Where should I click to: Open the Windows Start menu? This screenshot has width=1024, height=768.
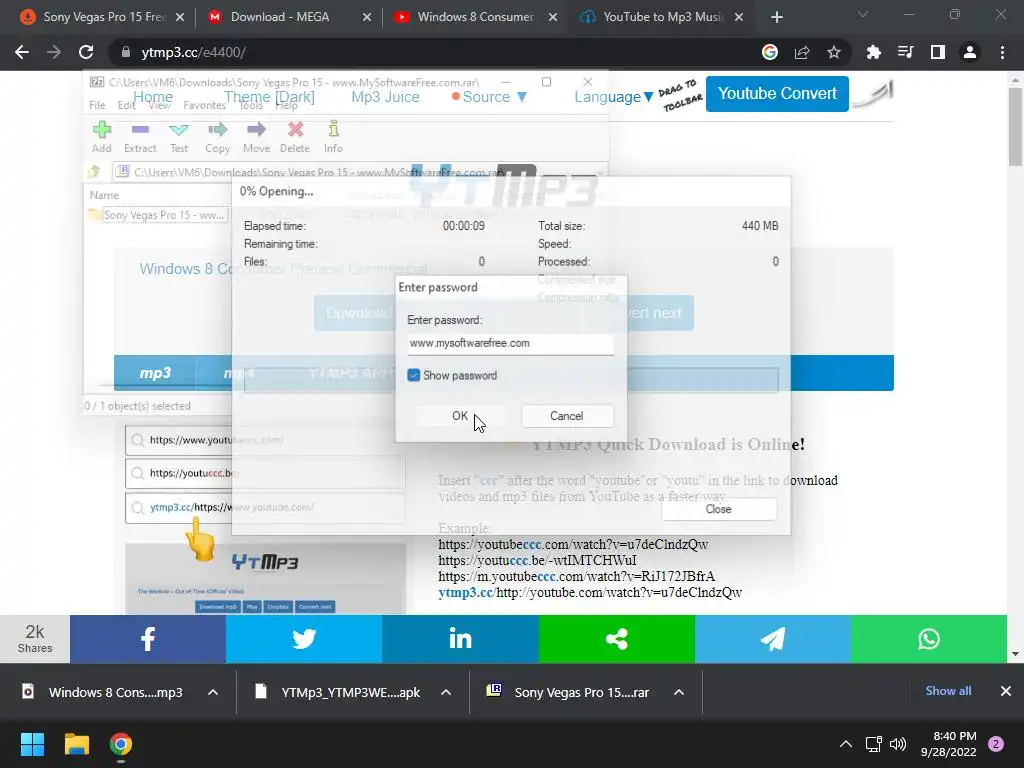pos(32,744)
